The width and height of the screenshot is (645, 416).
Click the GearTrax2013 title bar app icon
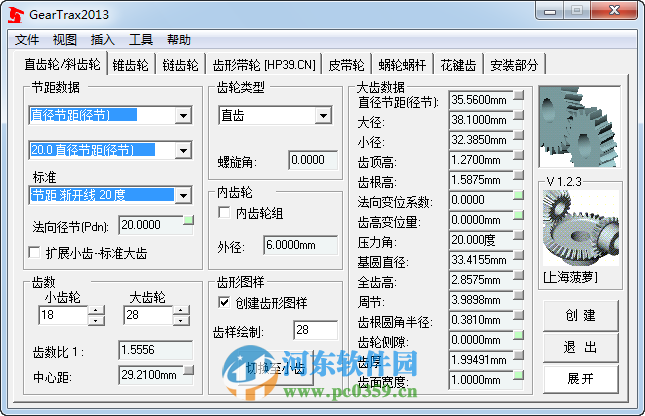(x=15, y=15)
